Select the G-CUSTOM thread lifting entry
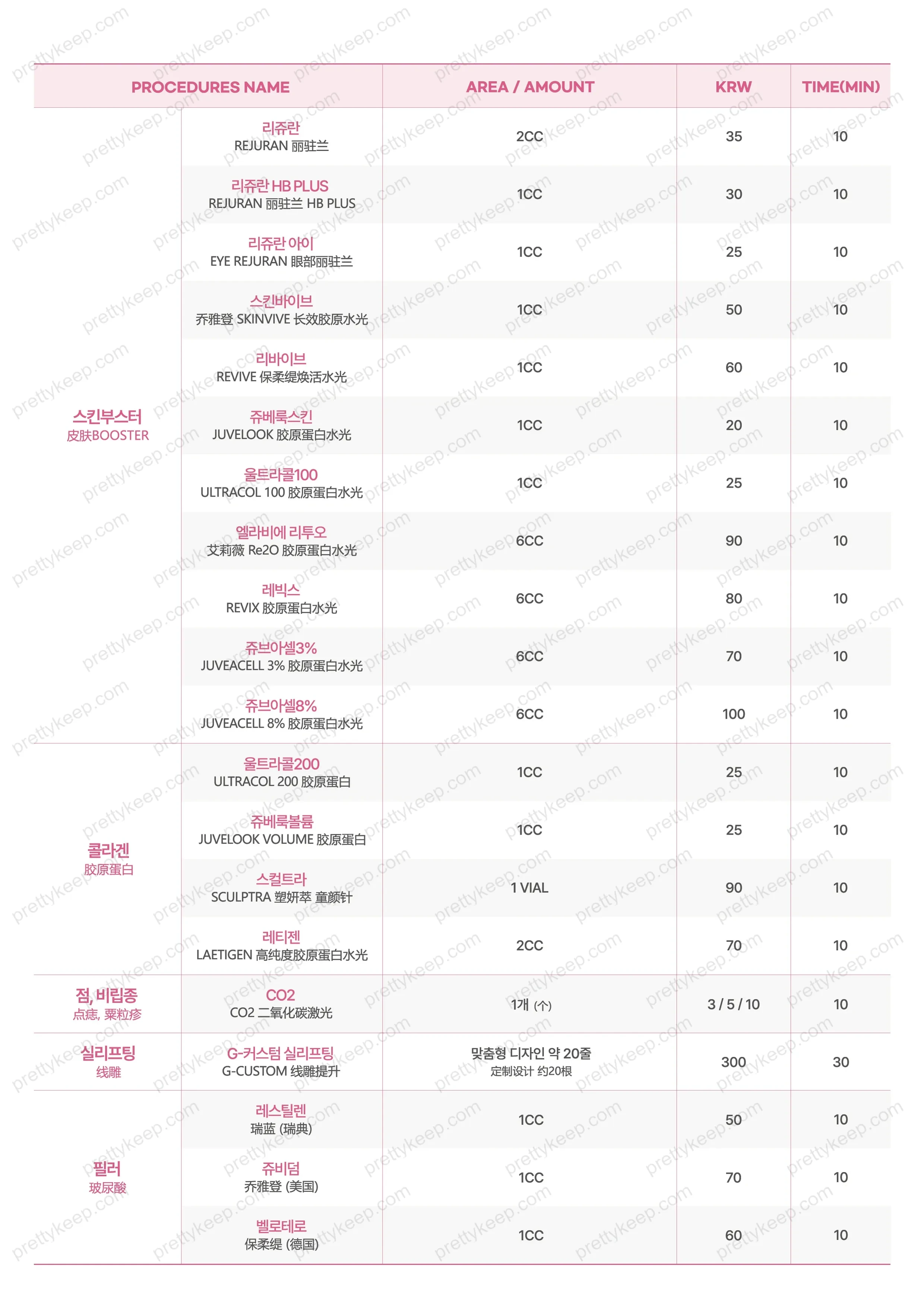The width and height of the screenshot is (924, 1307). 281,1062
